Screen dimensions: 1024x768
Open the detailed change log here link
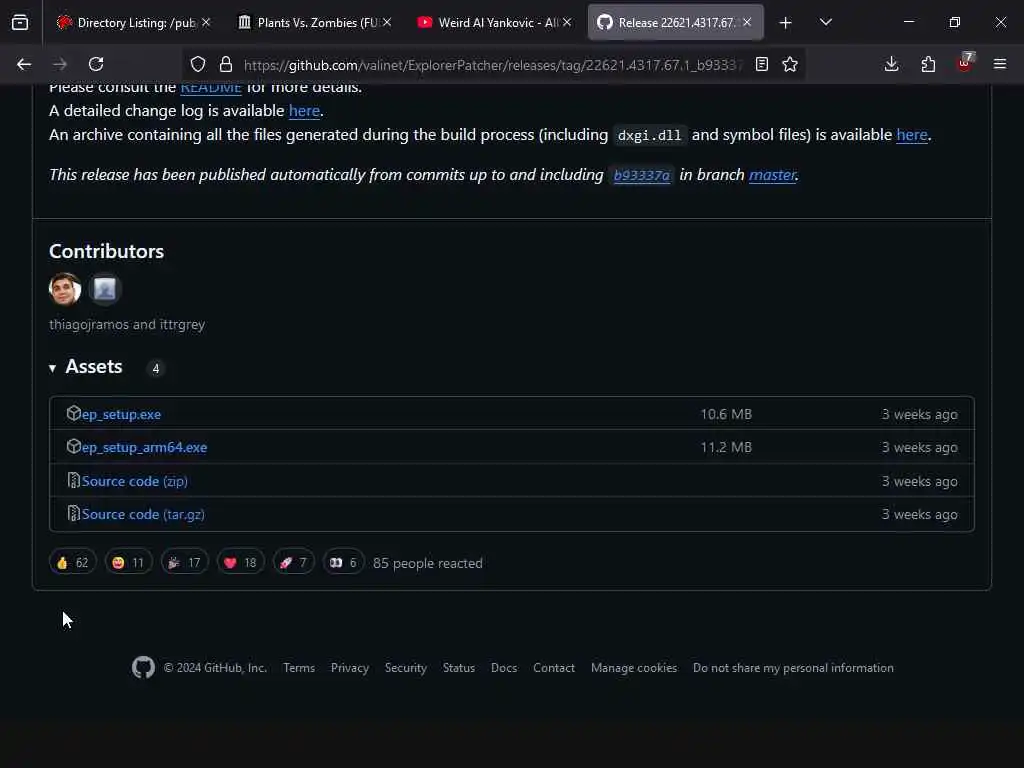pos(304,110)
